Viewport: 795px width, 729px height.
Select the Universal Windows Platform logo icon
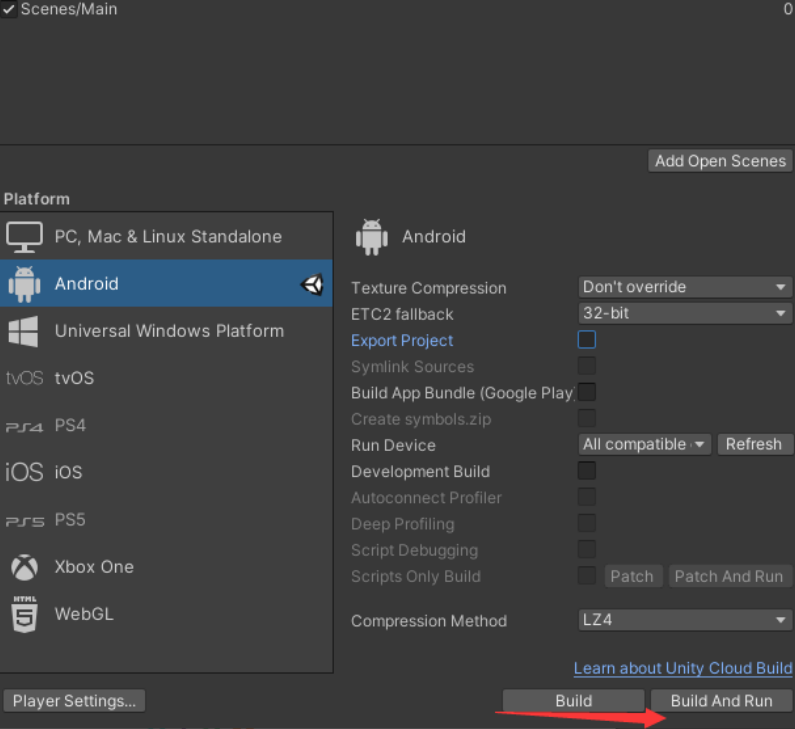click(x=24, y=331)
